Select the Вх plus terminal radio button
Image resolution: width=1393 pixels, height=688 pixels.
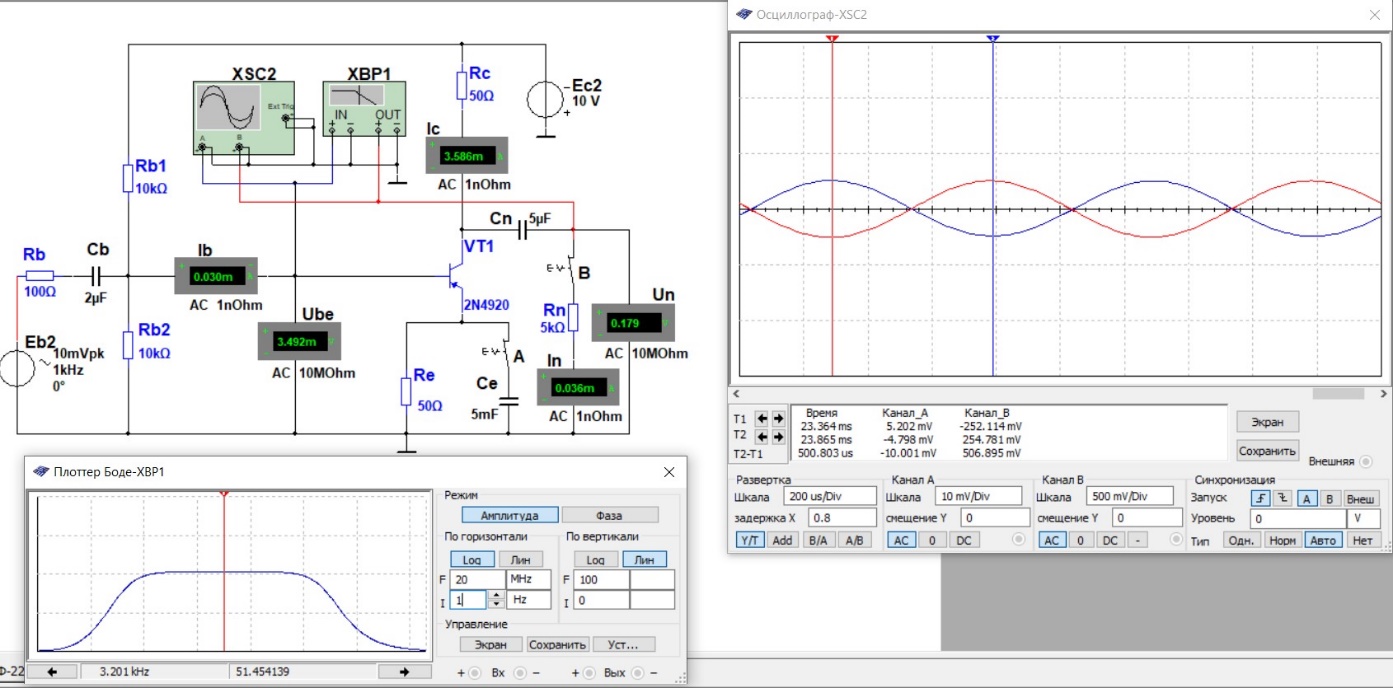(x=475, y=672)
